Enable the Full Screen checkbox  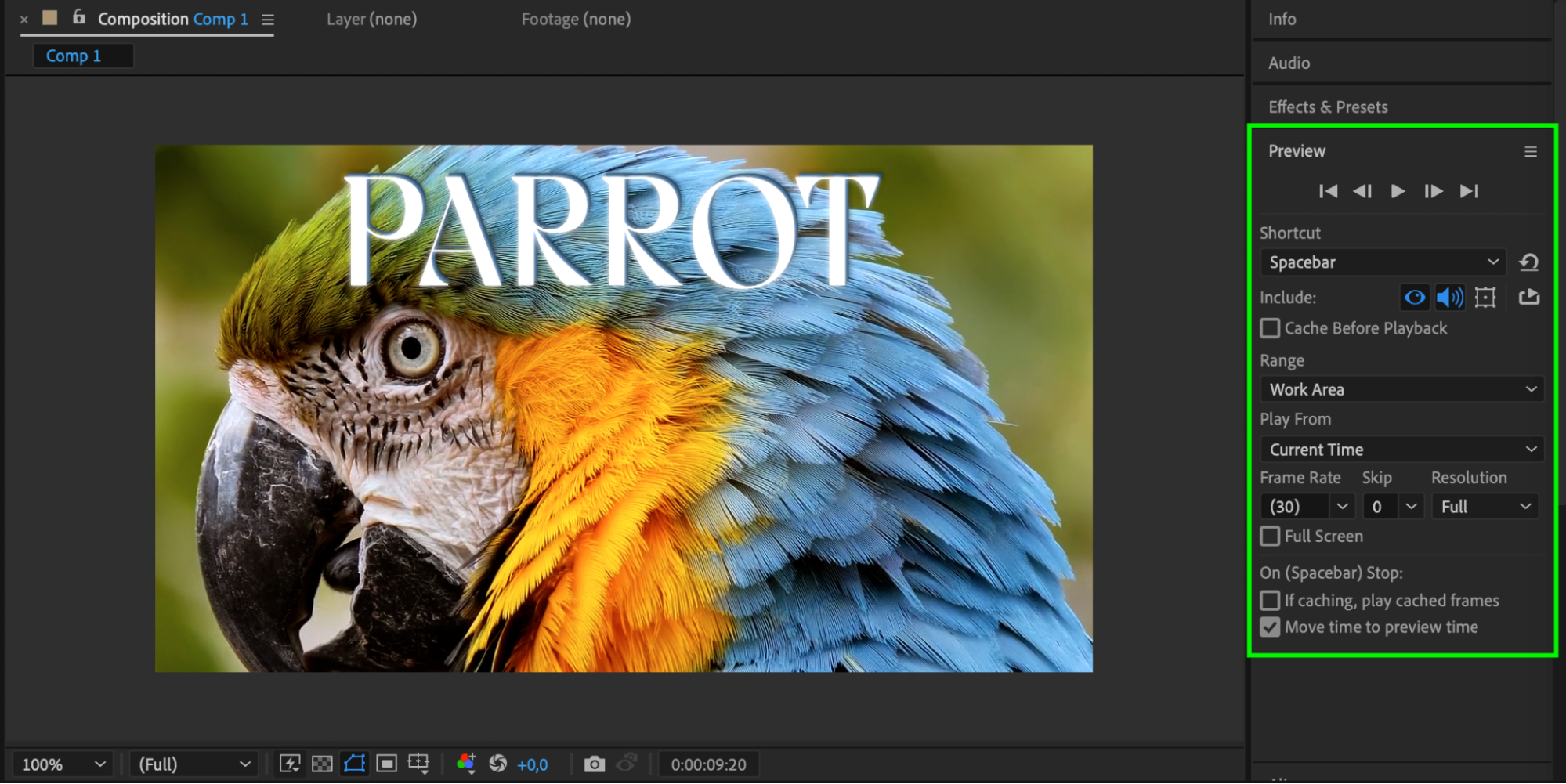coord(1270,537)
